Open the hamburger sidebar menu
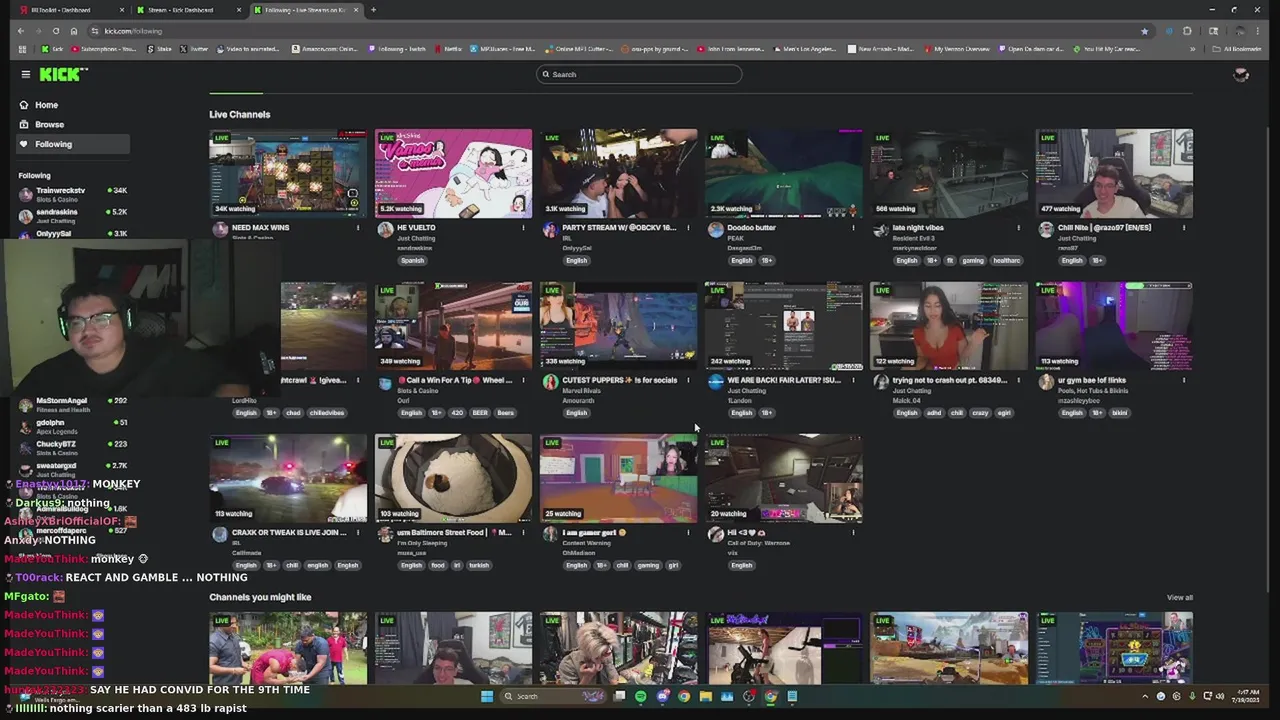 25,74
